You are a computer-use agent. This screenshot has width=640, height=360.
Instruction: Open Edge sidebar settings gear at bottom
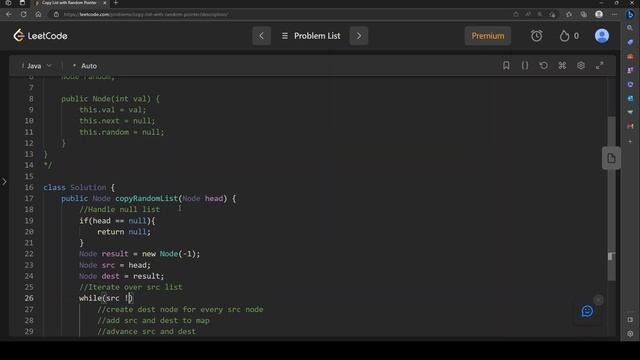click(x=630, y=333)
